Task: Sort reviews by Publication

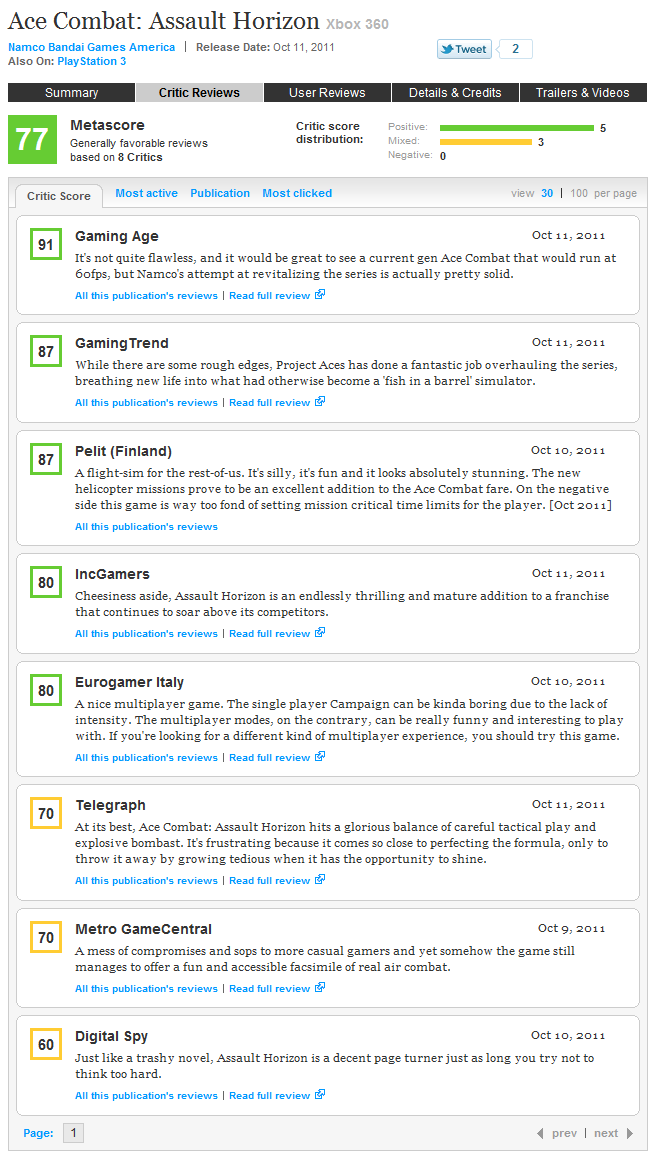Action: tap(220, 193)
